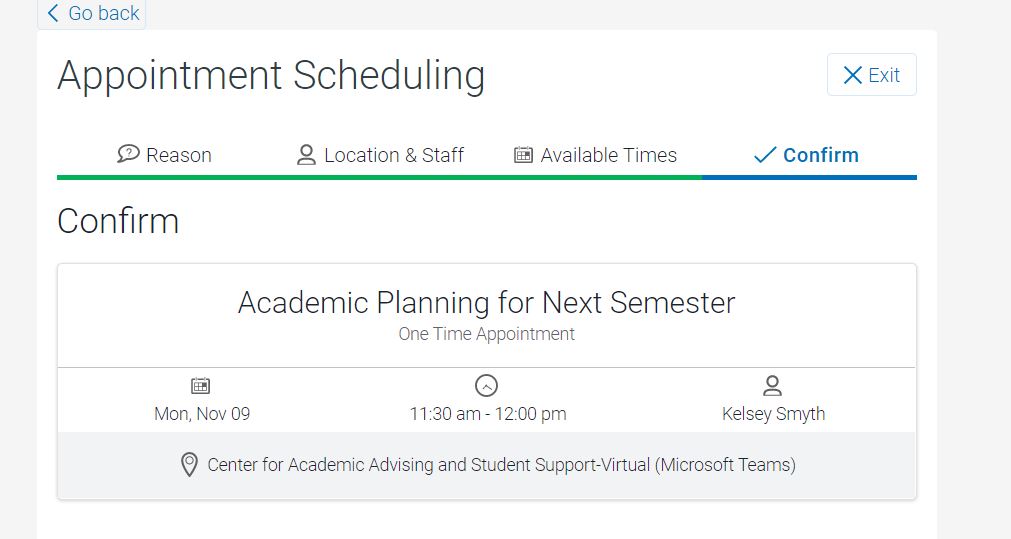Screen dimensions: 1011x539
Task: Click the calendar icon above Mon, Nov 09
Action: tap(201, 386)
